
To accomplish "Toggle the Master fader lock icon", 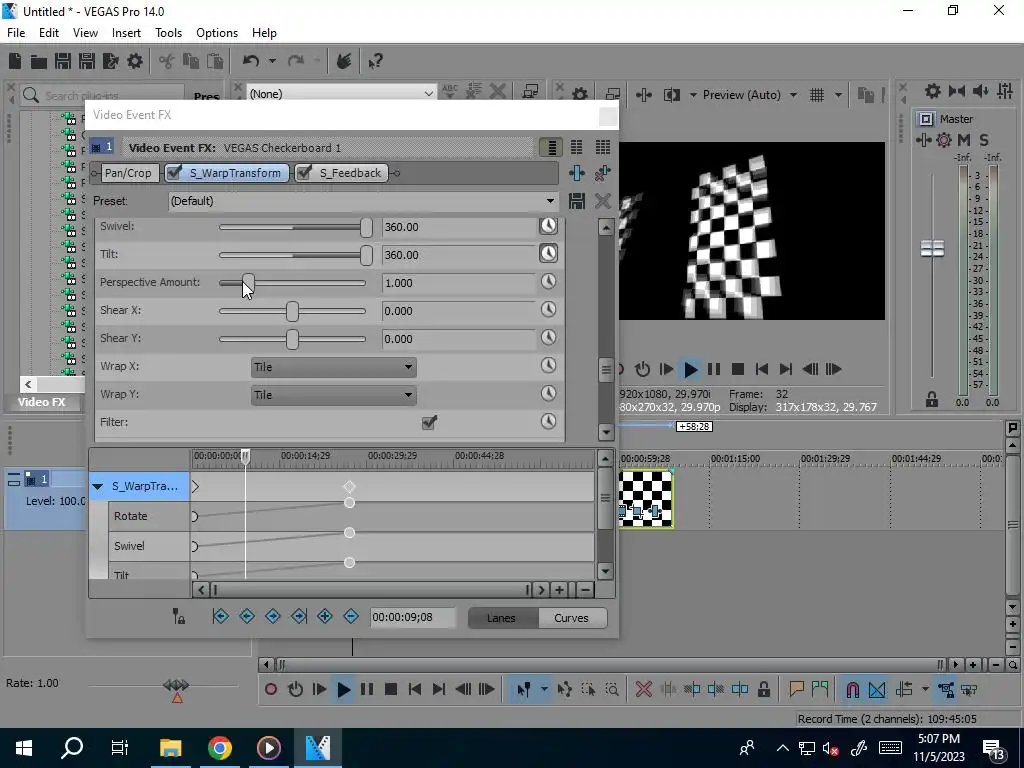I will [932, 400].
